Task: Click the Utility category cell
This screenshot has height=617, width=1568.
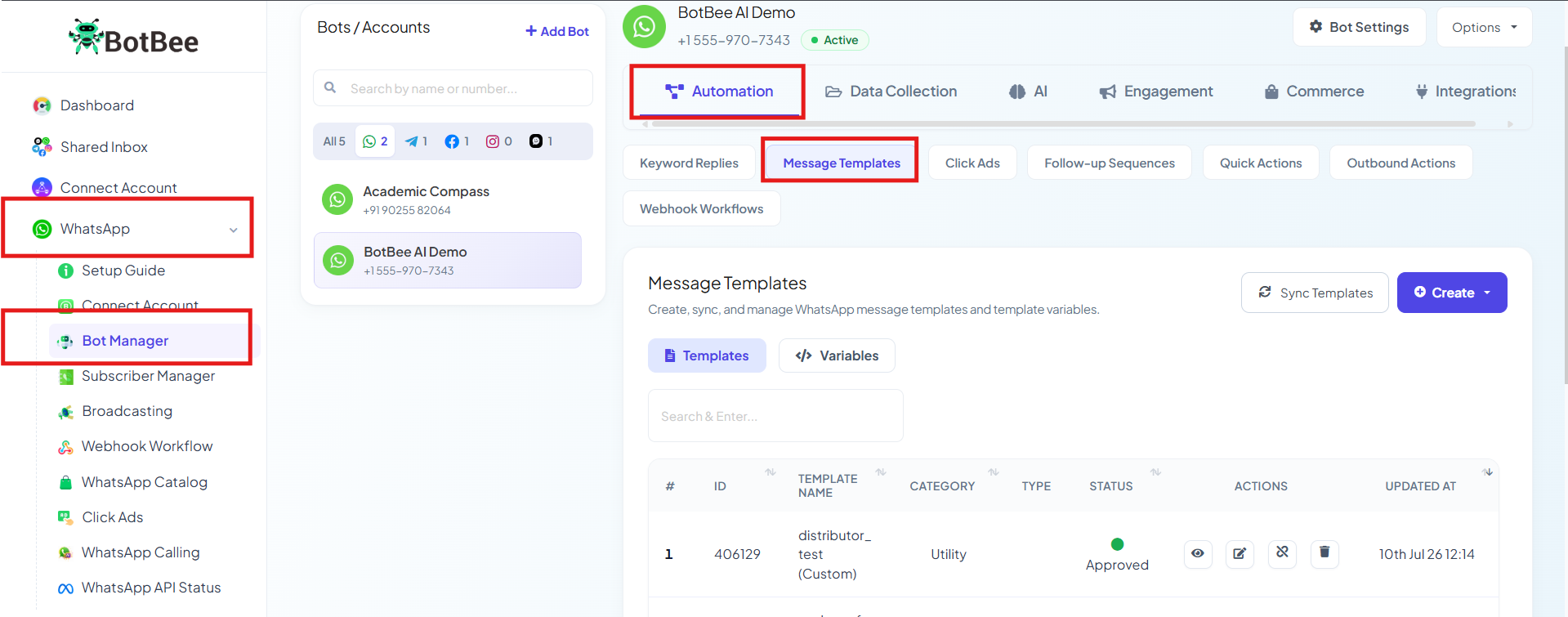Action: pyautogui.click(x=948, y=554)
